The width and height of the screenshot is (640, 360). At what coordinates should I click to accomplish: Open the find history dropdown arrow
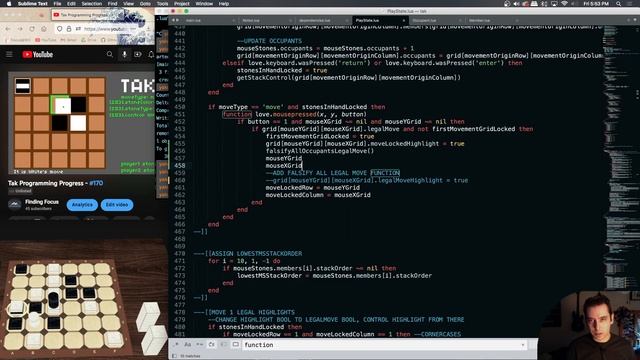522,345
